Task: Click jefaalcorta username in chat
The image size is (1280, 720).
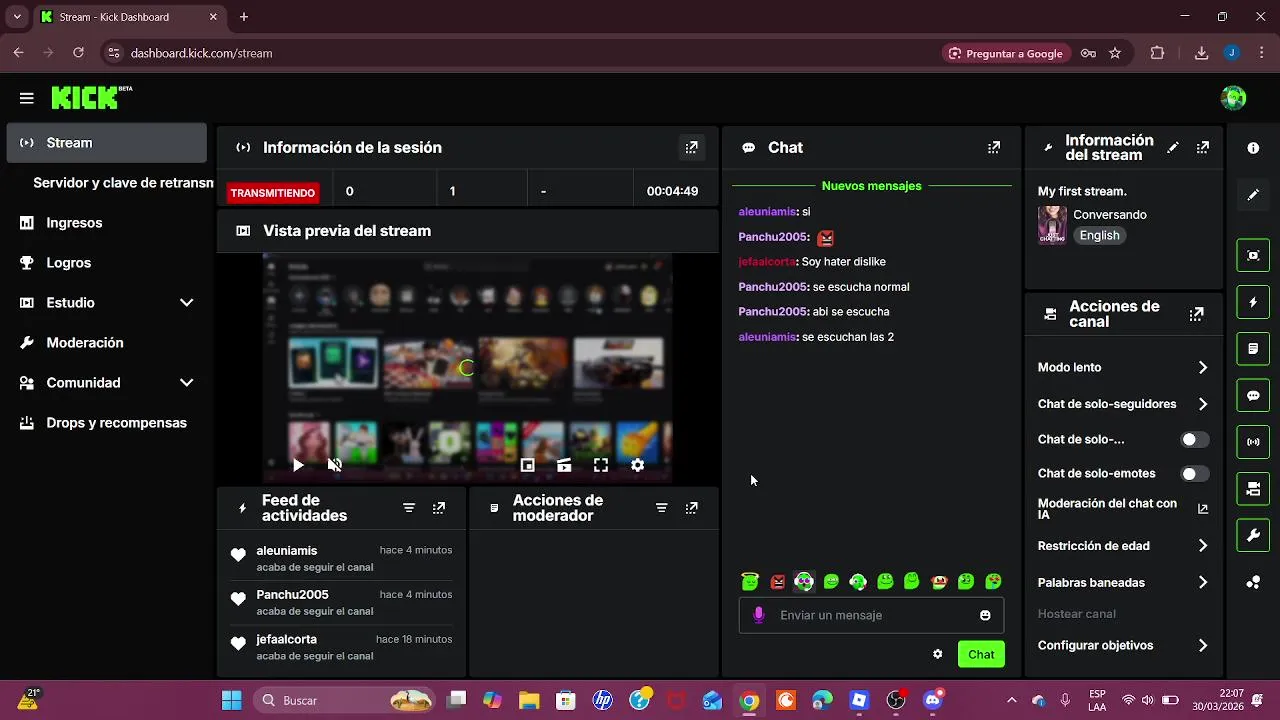Action: point(766,262)
